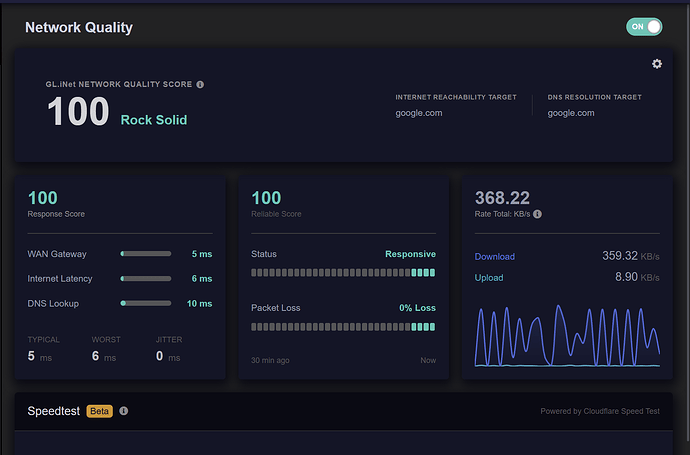Click the Download legend label
690x455 pixels.
click(495, 257)
